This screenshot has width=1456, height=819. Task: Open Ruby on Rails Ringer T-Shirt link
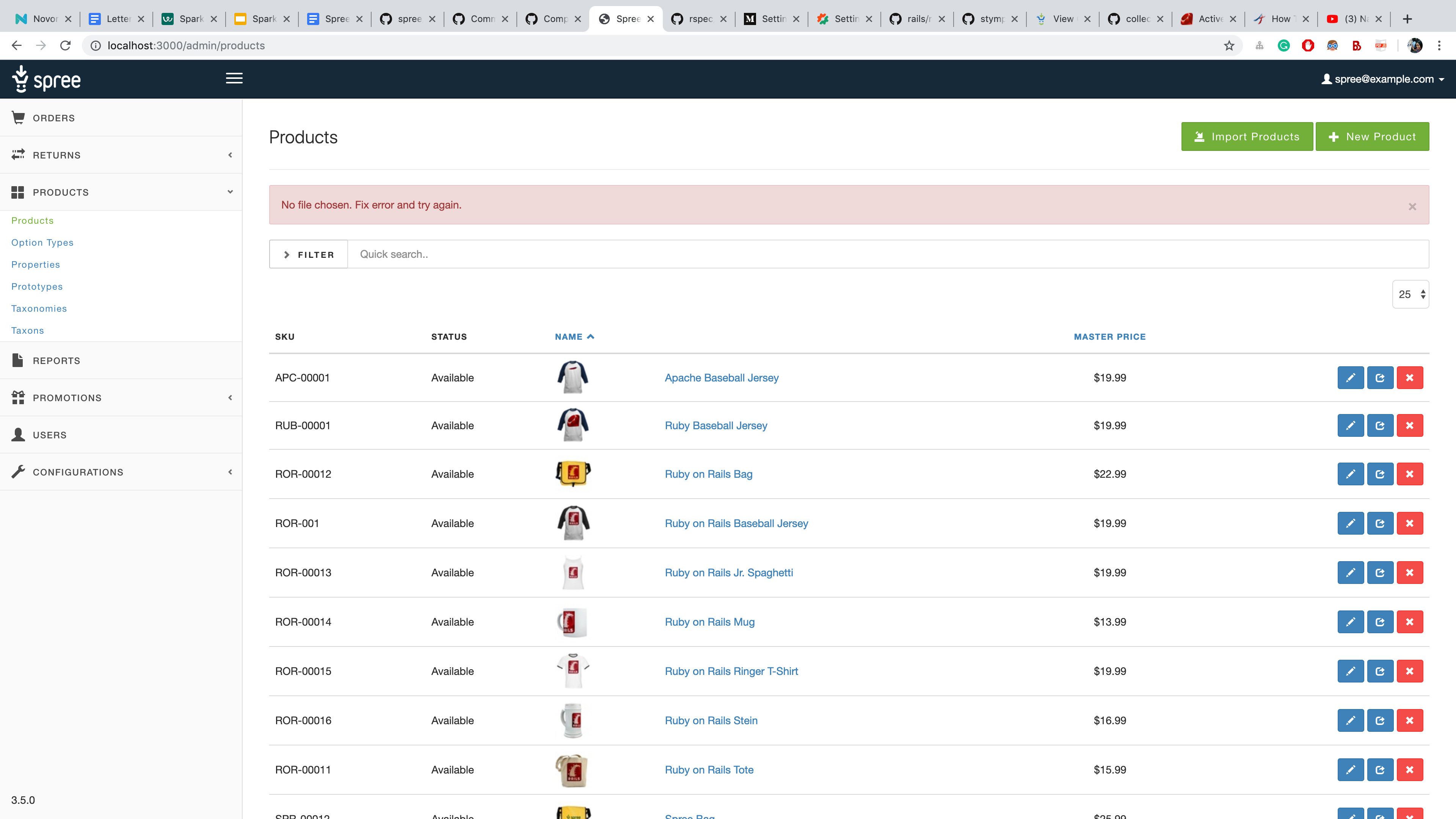coord(731,671)
